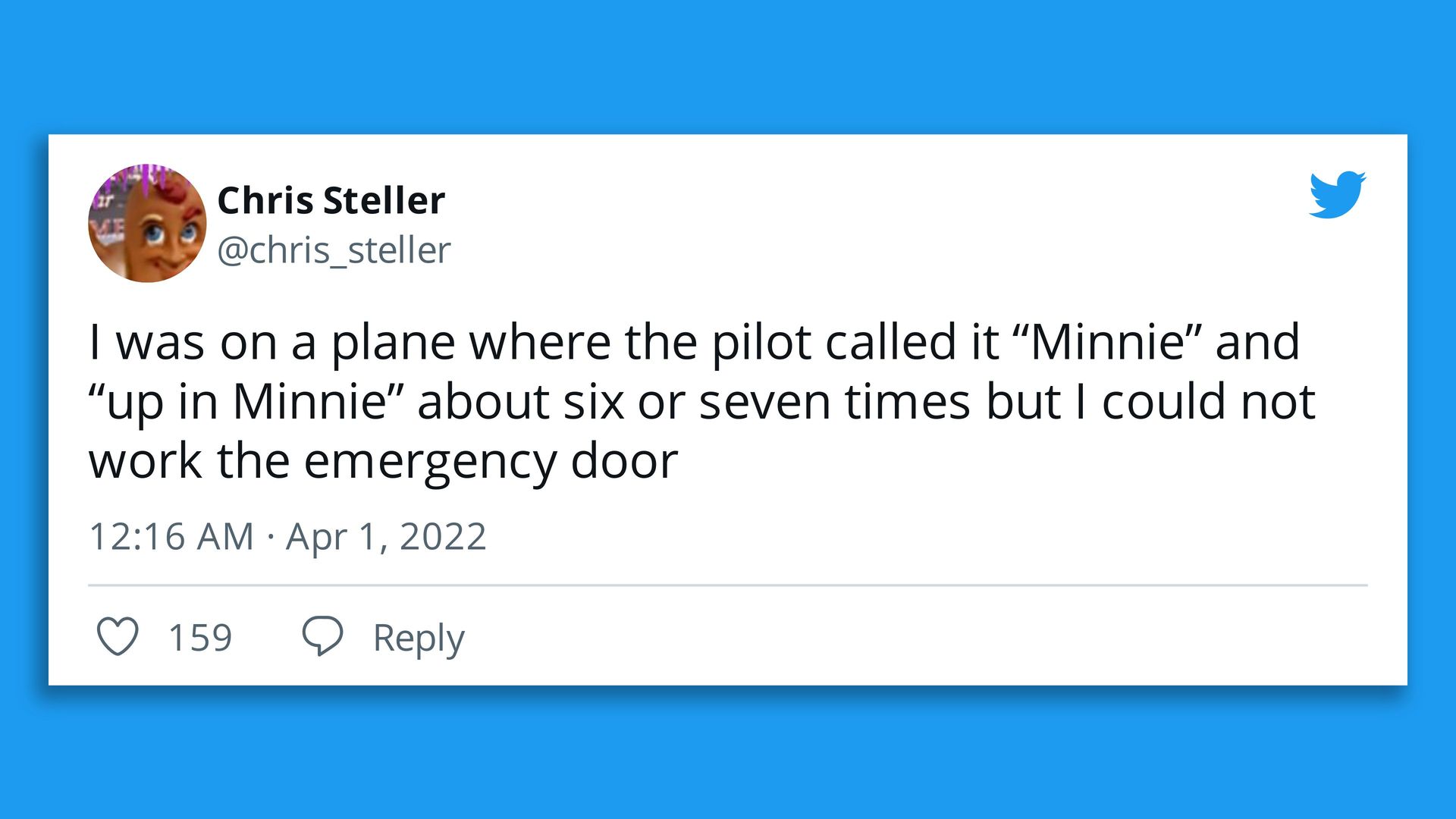1456x819 pixels.
Task: Click the Twitter bird logo
Action: coord(1337,195)
